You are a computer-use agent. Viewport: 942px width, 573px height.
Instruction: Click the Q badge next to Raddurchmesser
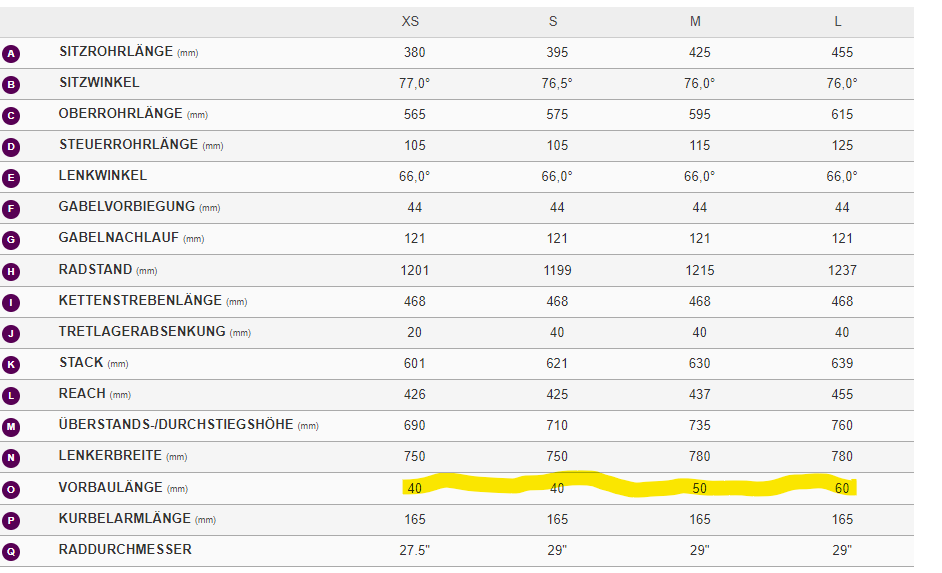11,551
